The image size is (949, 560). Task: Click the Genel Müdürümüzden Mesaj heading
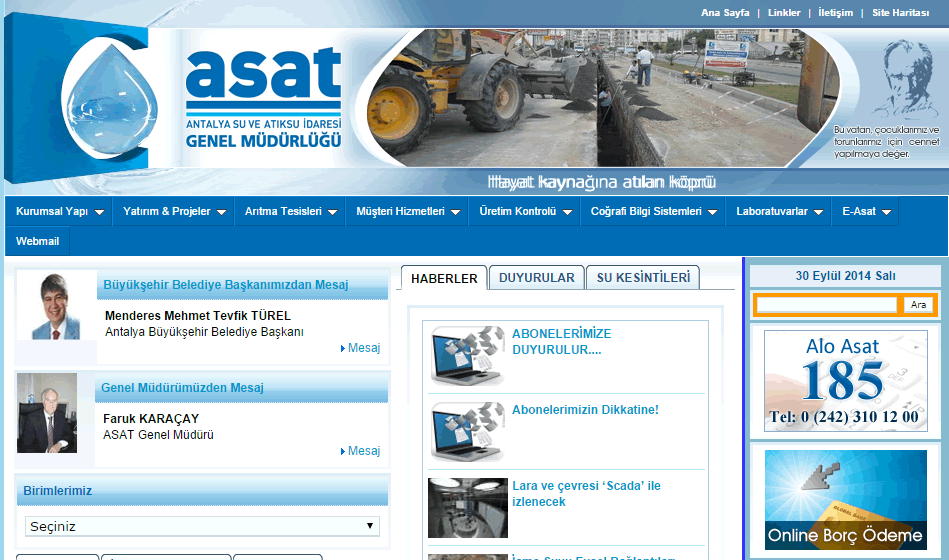182,387
